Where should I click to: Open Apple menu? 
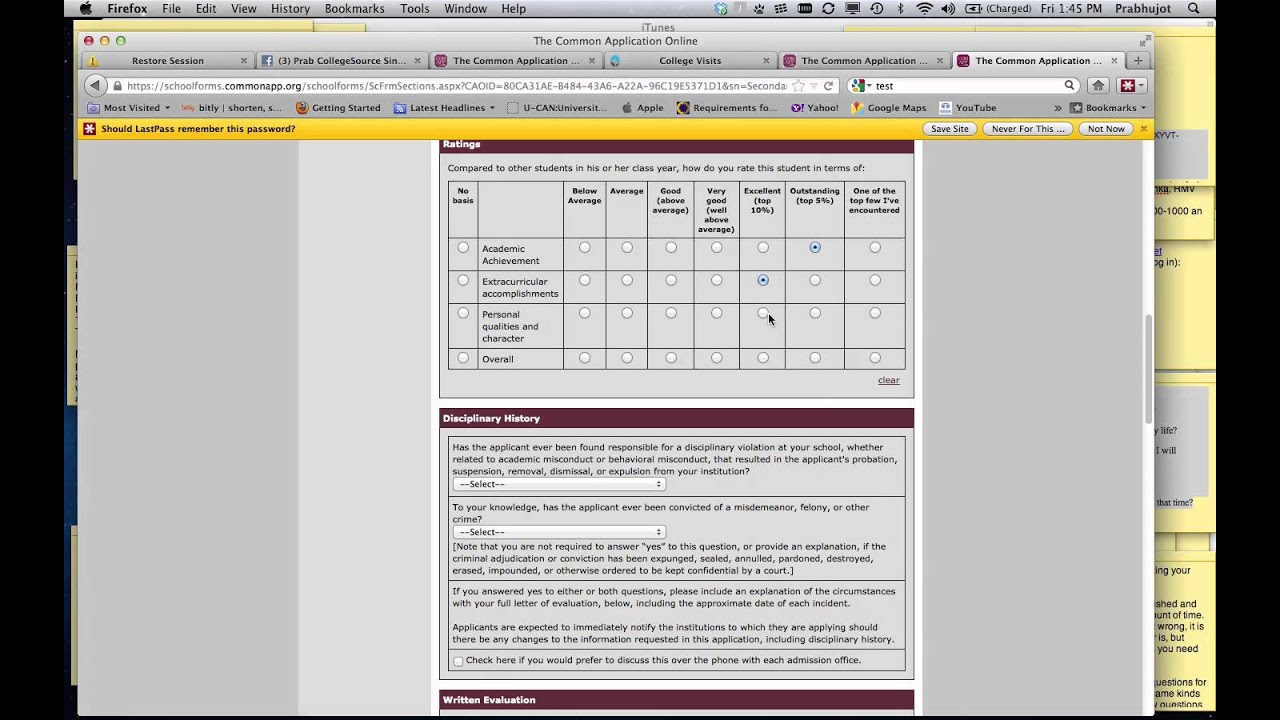(86, 9)
